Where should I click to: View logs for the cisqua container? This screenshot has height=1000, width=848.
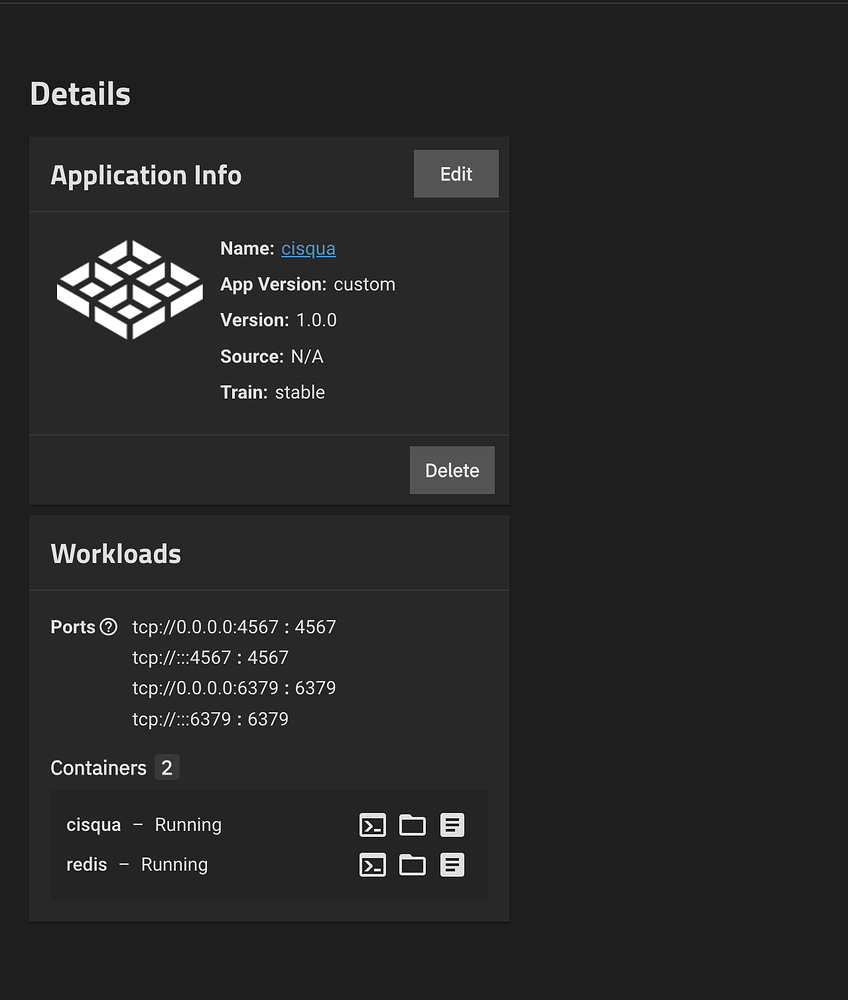(x=452, y=825)
